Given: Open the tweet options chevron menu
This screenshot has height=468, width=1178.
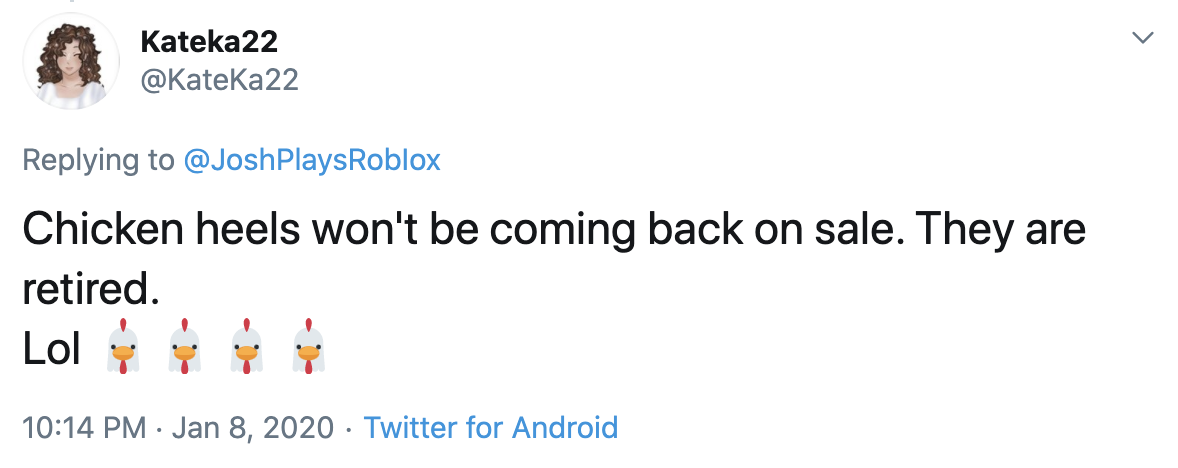Looking at the screenshot, I should pyautogui.click(x=1142, y=38).
